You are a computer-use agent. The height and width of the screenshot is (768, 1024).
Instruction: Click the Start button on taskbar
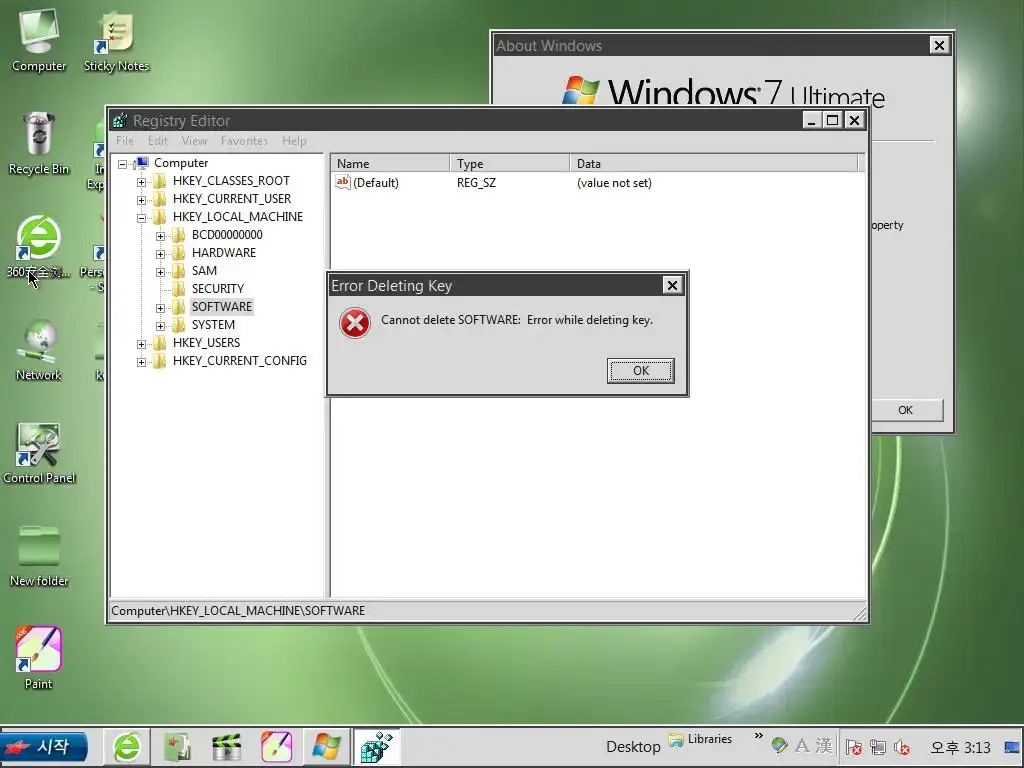[x=44, y=747]
